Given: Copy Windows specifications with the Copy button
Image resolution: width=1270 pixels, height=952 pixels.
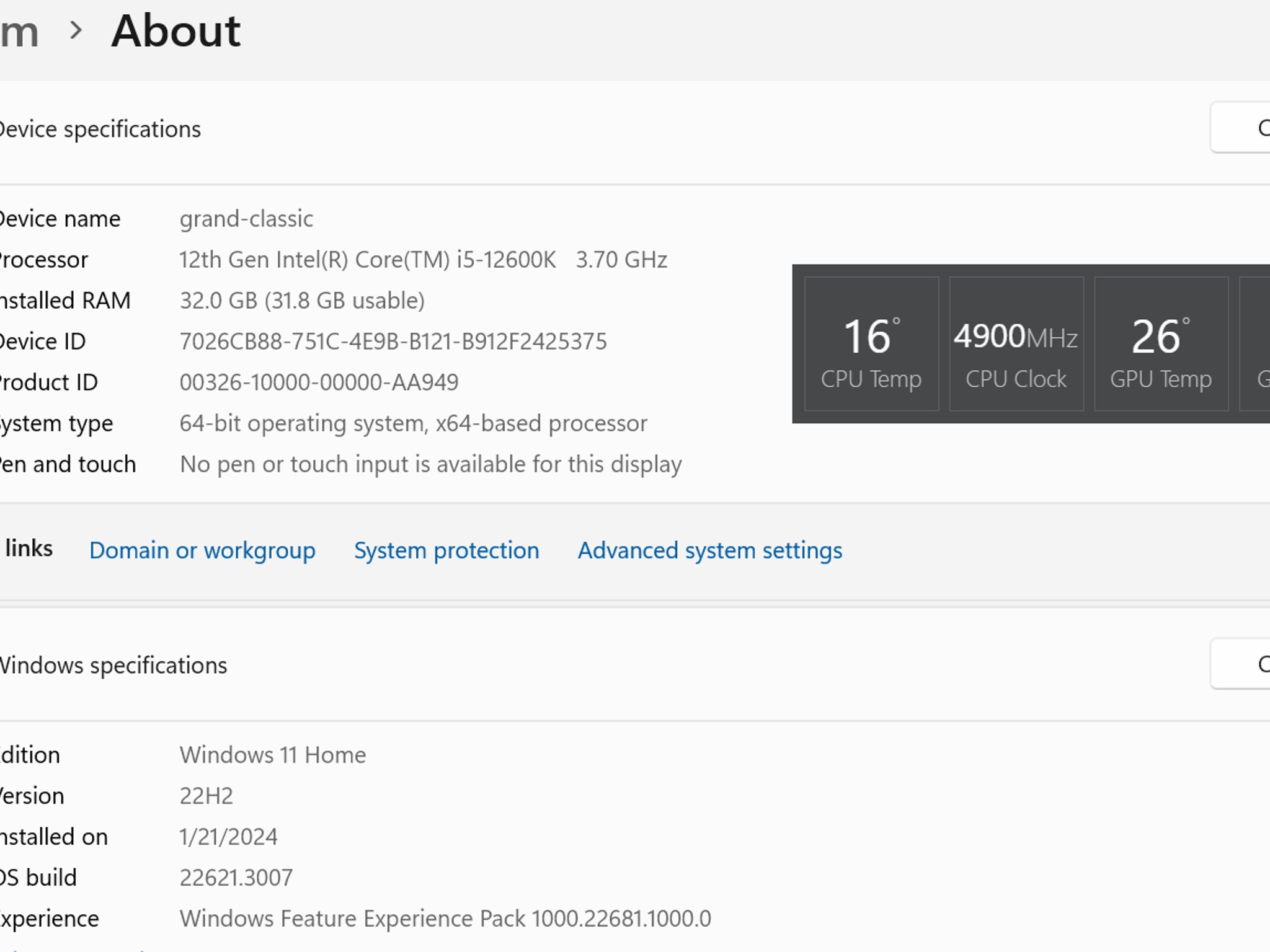Looking at the screenshot, I should tap(1240, 664).
